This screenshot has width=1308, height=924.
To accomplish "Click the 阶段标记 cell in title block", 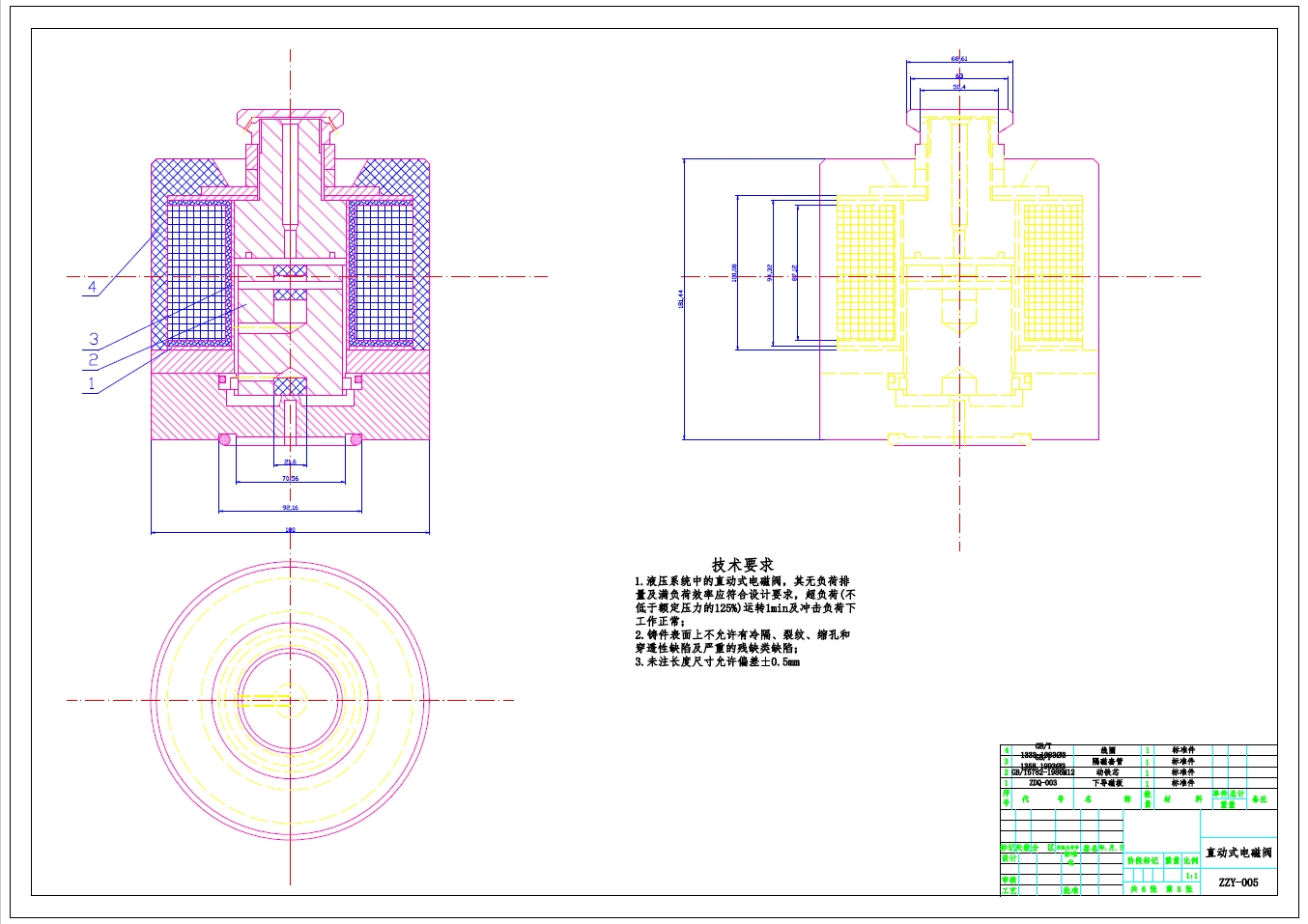I will pos(1143,860).
